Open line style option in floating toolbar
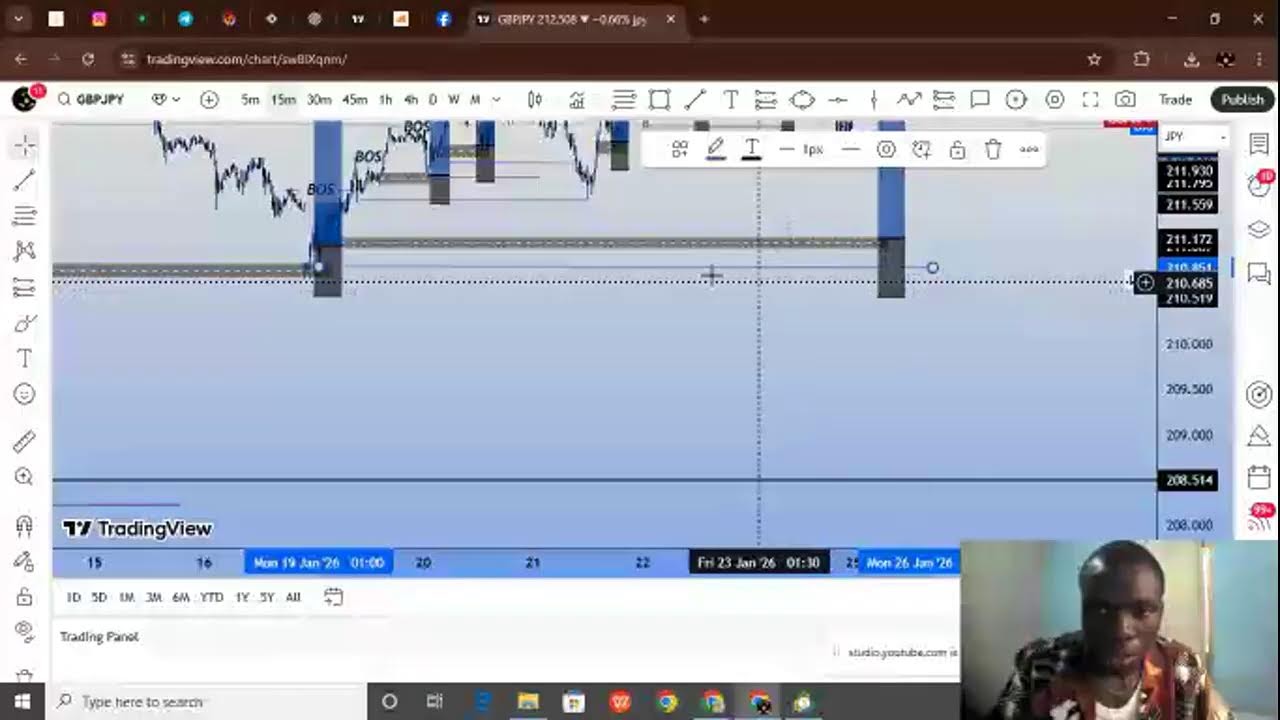This screenshot has width=1280, height=720. (x=850, y=150)
